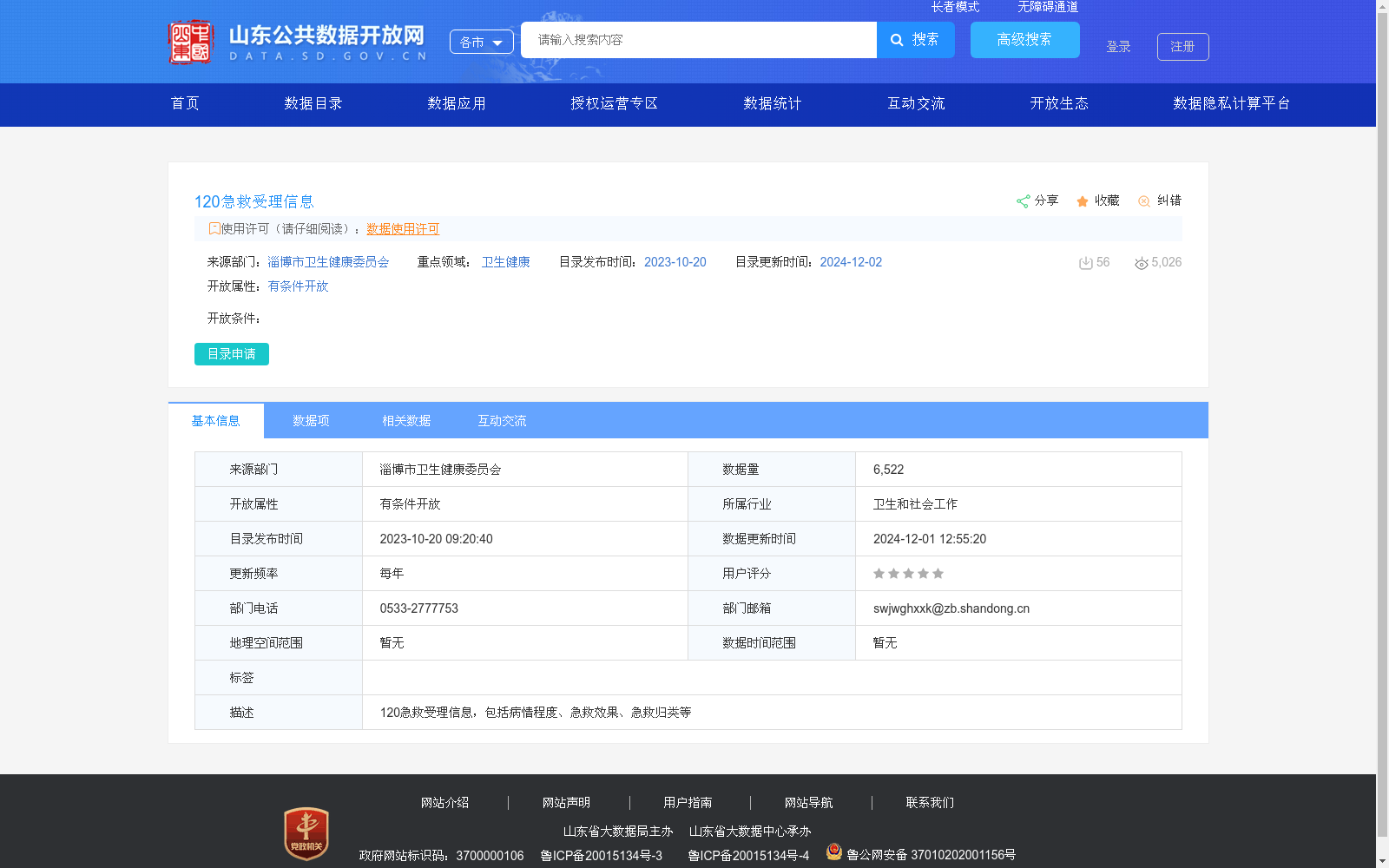This screenshot has width=1389, height=868.
Task: Click publish date 2023-10-20 near the title
Action: click(x=675, y=262)
